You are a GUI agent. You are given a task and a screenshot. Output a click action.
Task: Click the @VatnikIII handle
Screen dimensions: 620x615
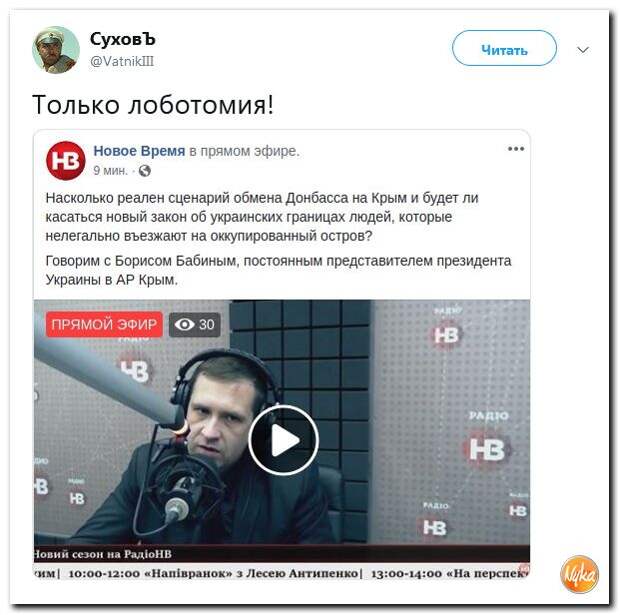point(122,61)
